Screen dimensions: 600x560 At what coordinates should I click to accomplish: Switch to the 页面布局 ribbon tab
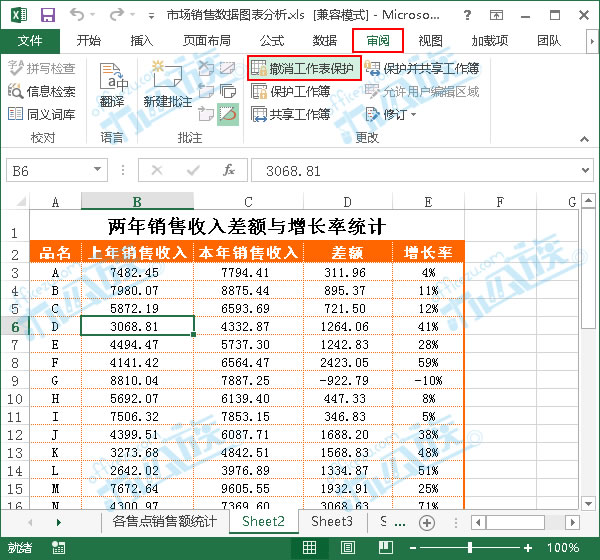[x=207, y=41]
